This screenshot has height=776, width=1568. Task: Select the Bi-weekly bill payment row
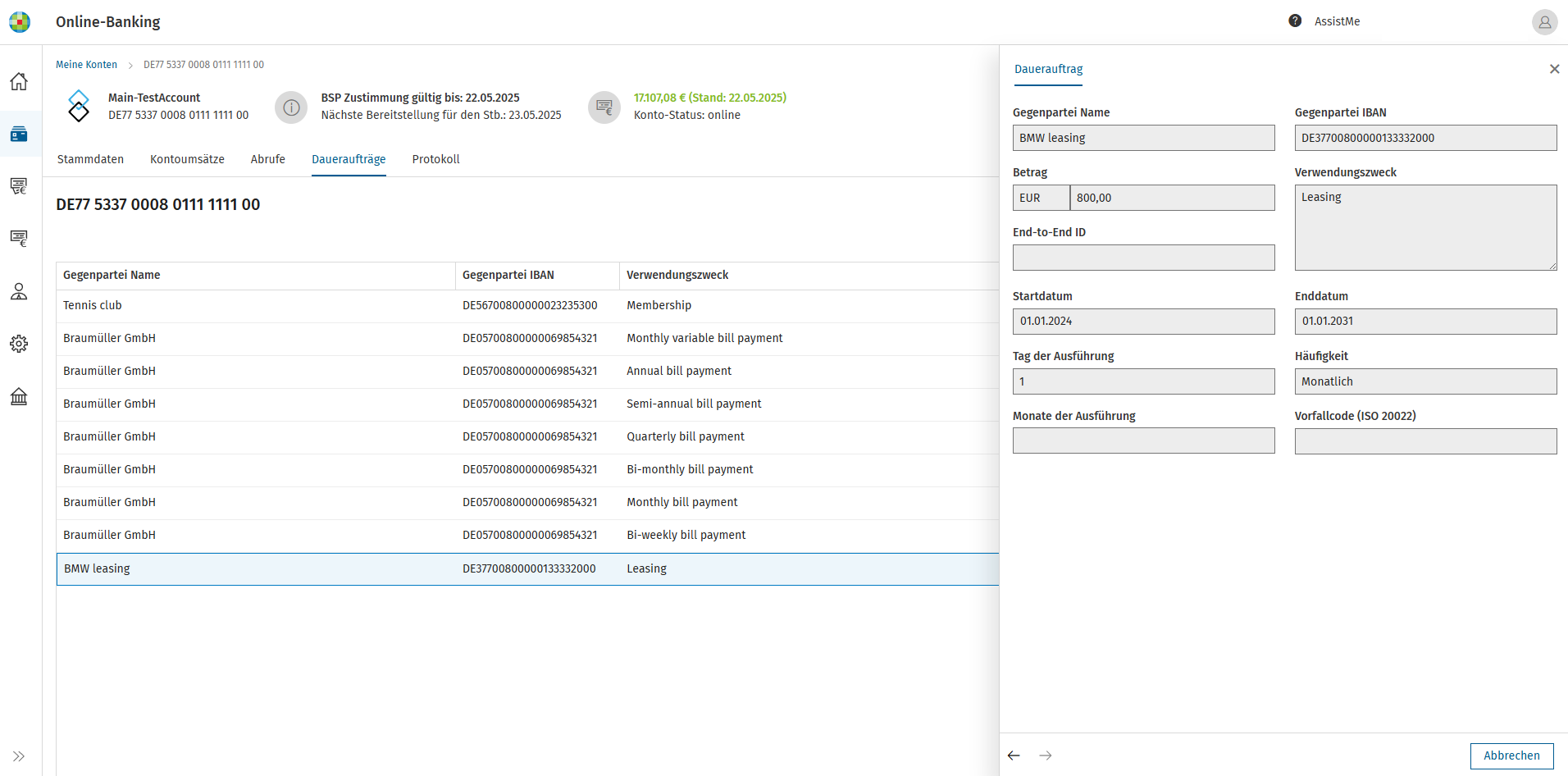[527, 536]
